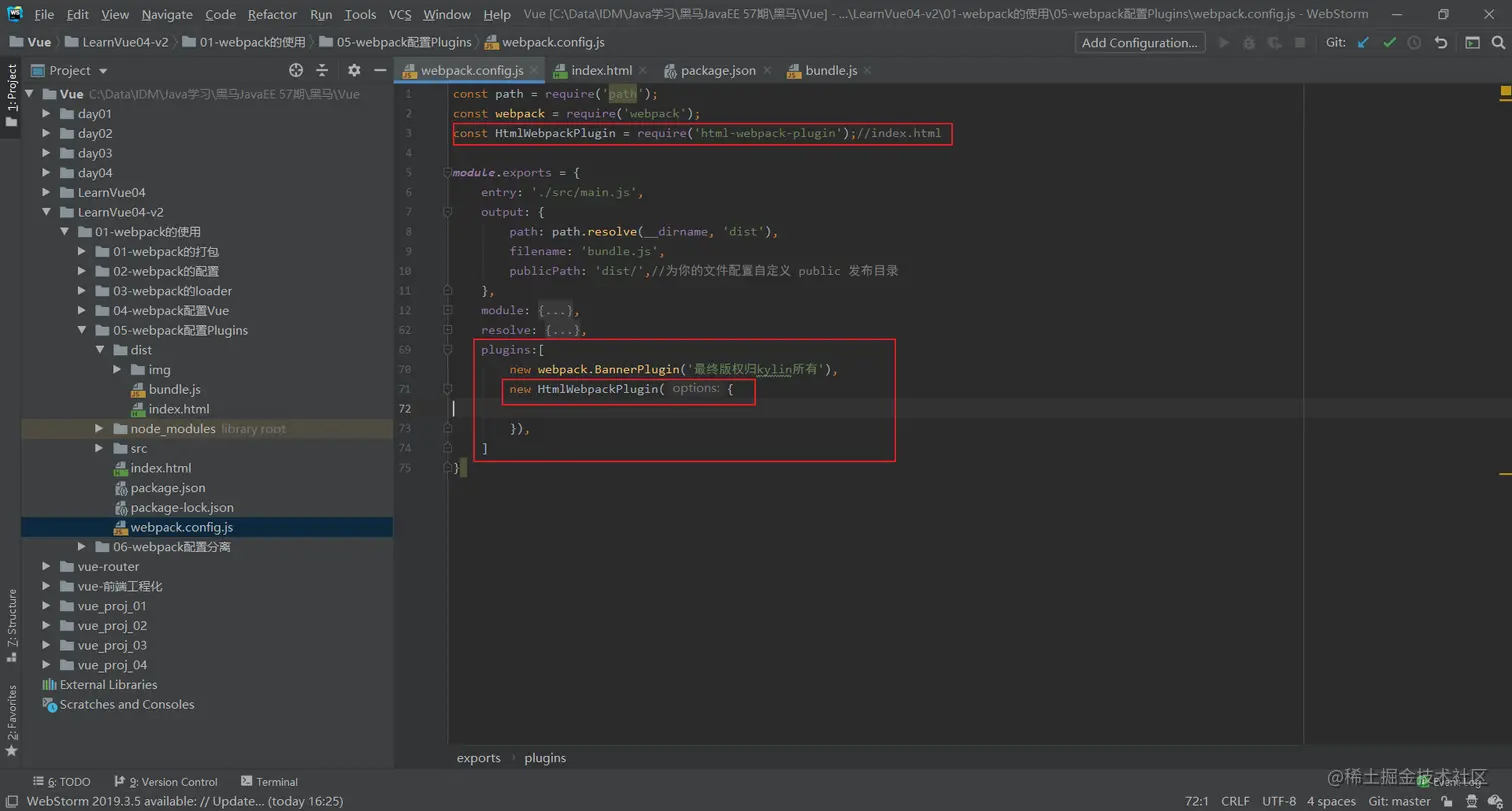The image size is (1512, 811).
Task: Open Search Everywhere magnifier icon
Action: click(x=1497, y=43)
